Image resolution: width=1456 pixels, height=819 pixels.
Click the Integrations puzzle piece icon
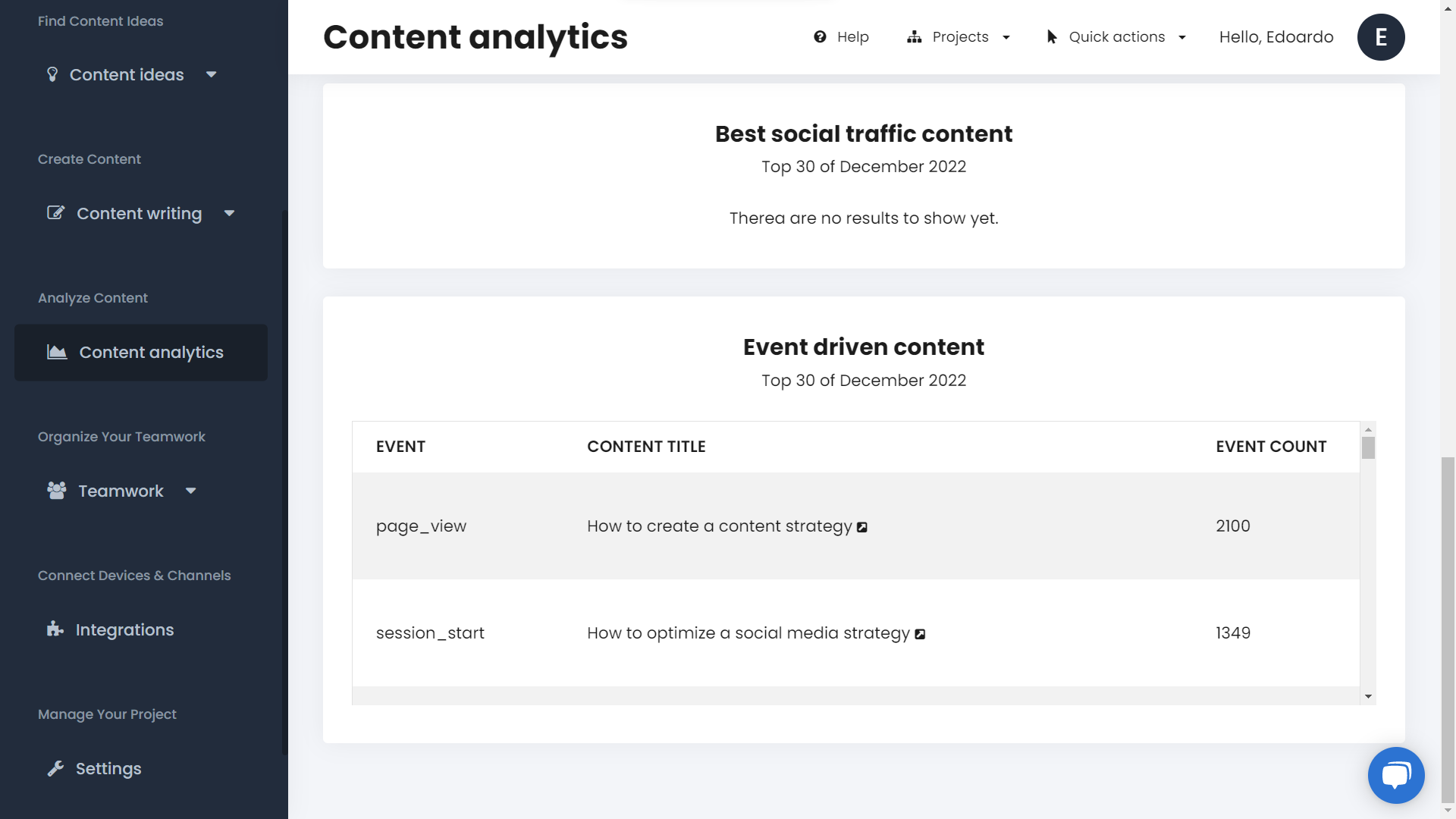(x=55, y=629)
